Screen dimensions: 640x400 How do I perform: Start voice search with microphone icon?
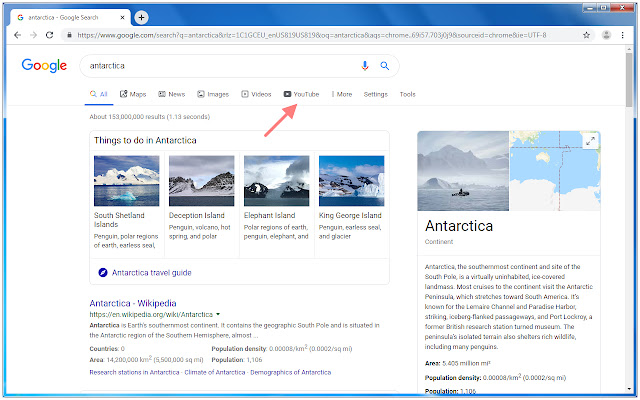[365, 66]
